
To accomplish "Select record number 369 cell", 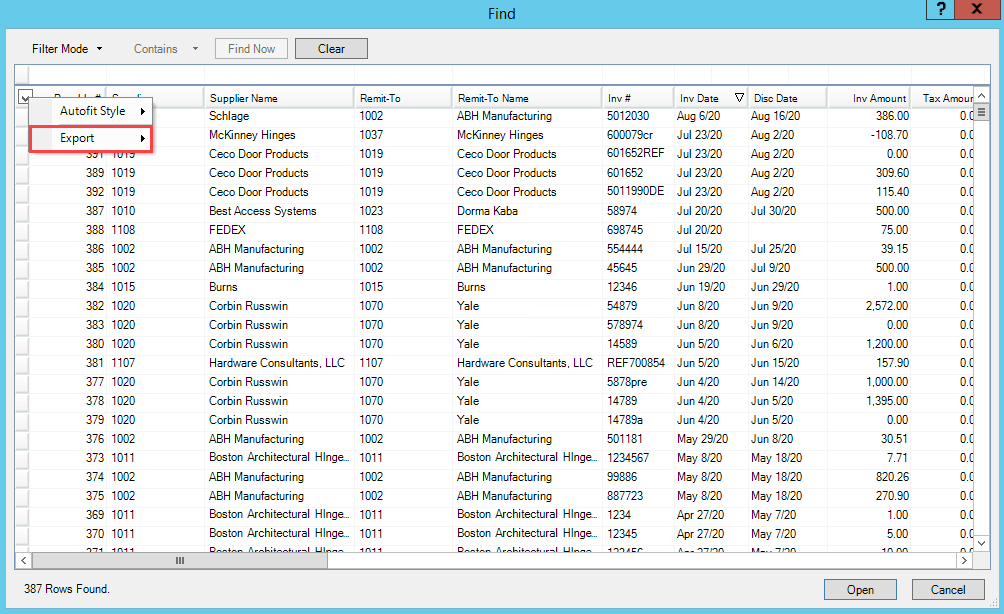I will click(68, 515).
